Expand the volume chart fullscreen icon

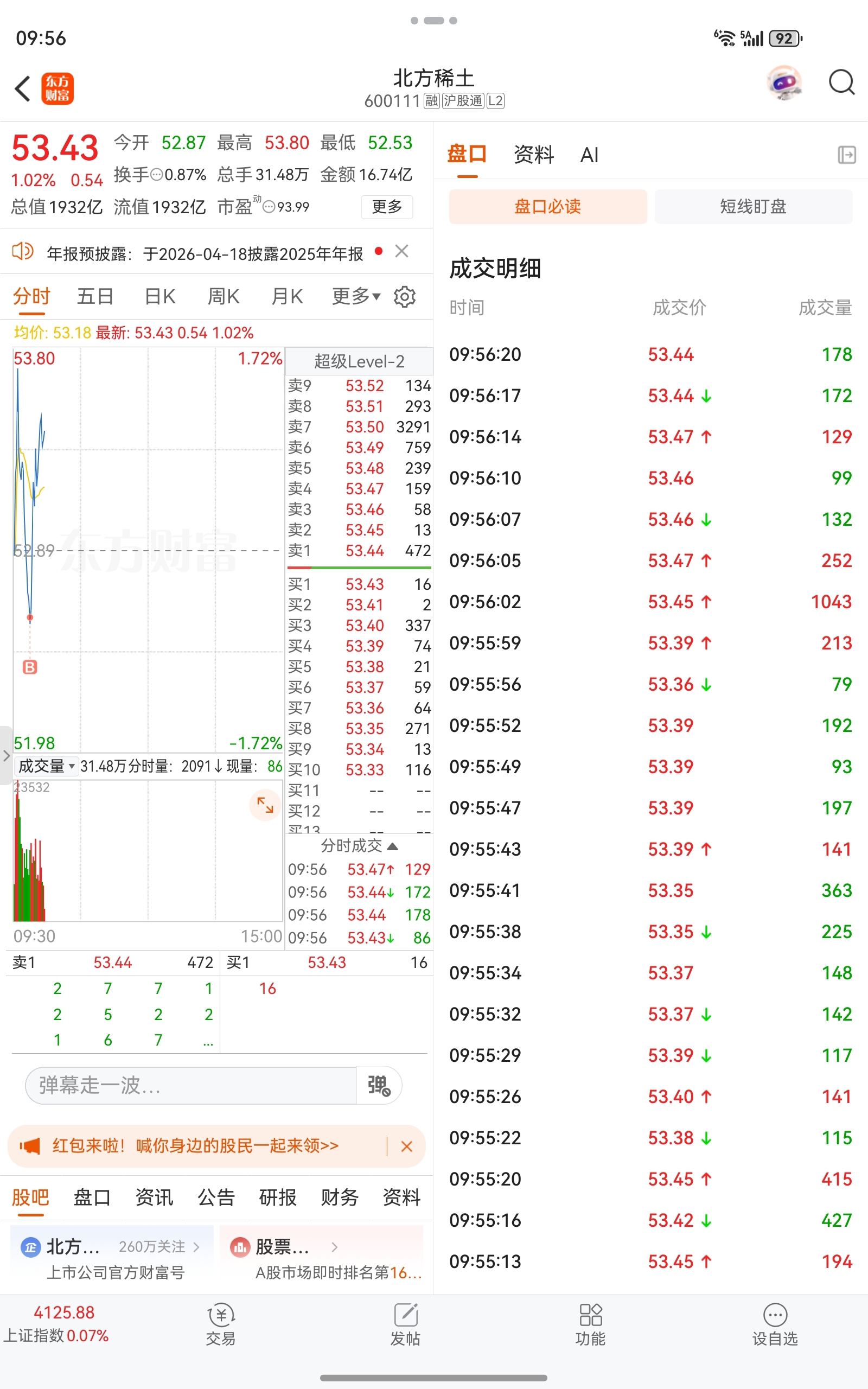point(265,805)
